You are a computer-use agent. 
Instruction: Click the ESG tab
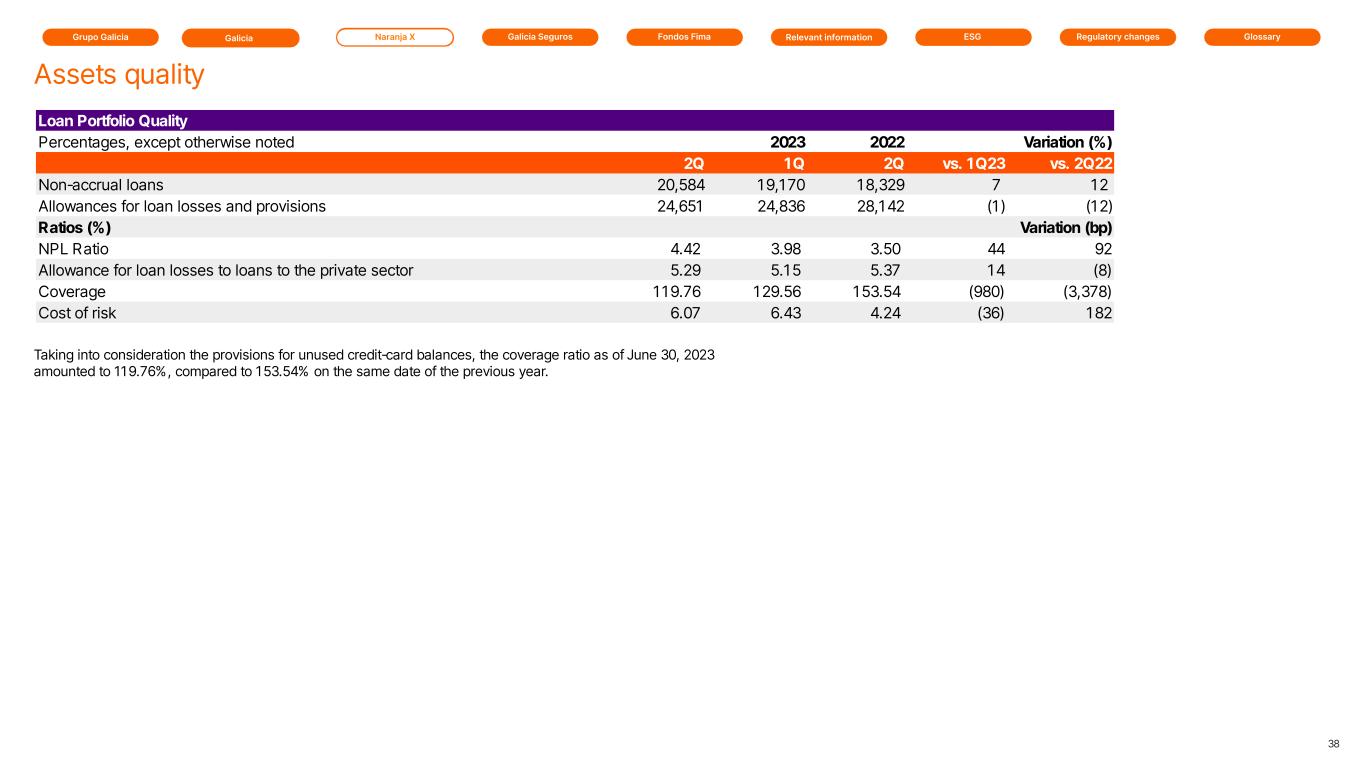click(x=973, y=37)
